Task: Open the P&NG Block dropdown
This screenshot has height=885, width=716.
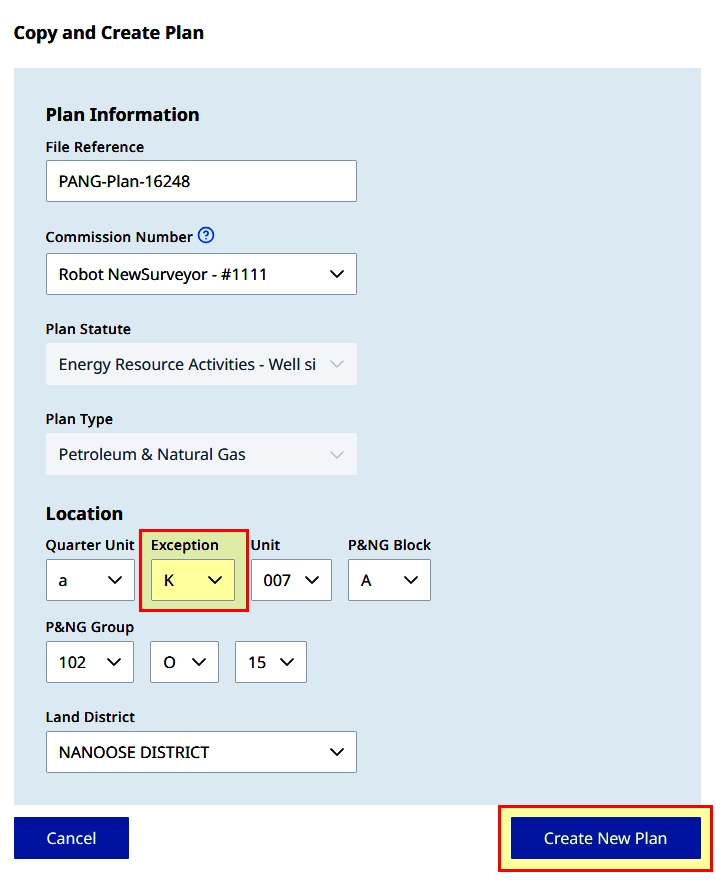Action: pos(389,580)
